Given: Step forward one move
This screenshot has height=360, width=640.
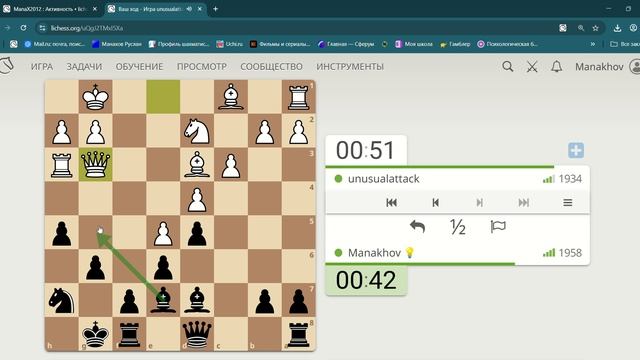Looking at the screenshot, I should tap(480, 202).
